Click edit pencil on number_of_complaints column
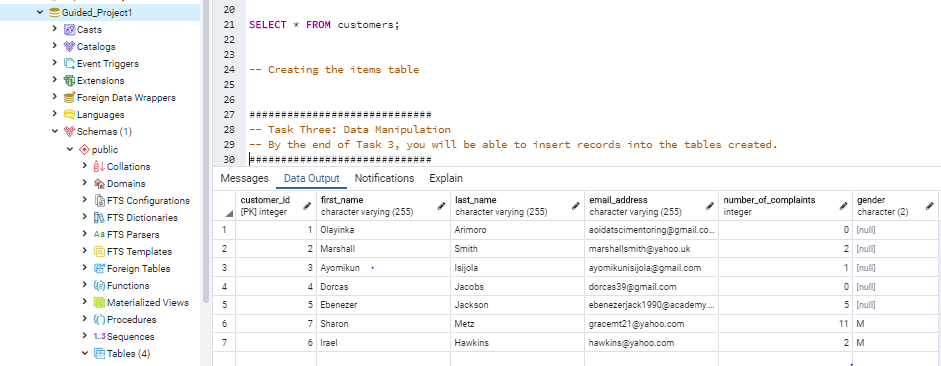This screenshot has width=941, height=366. click(x=844, y=206)
